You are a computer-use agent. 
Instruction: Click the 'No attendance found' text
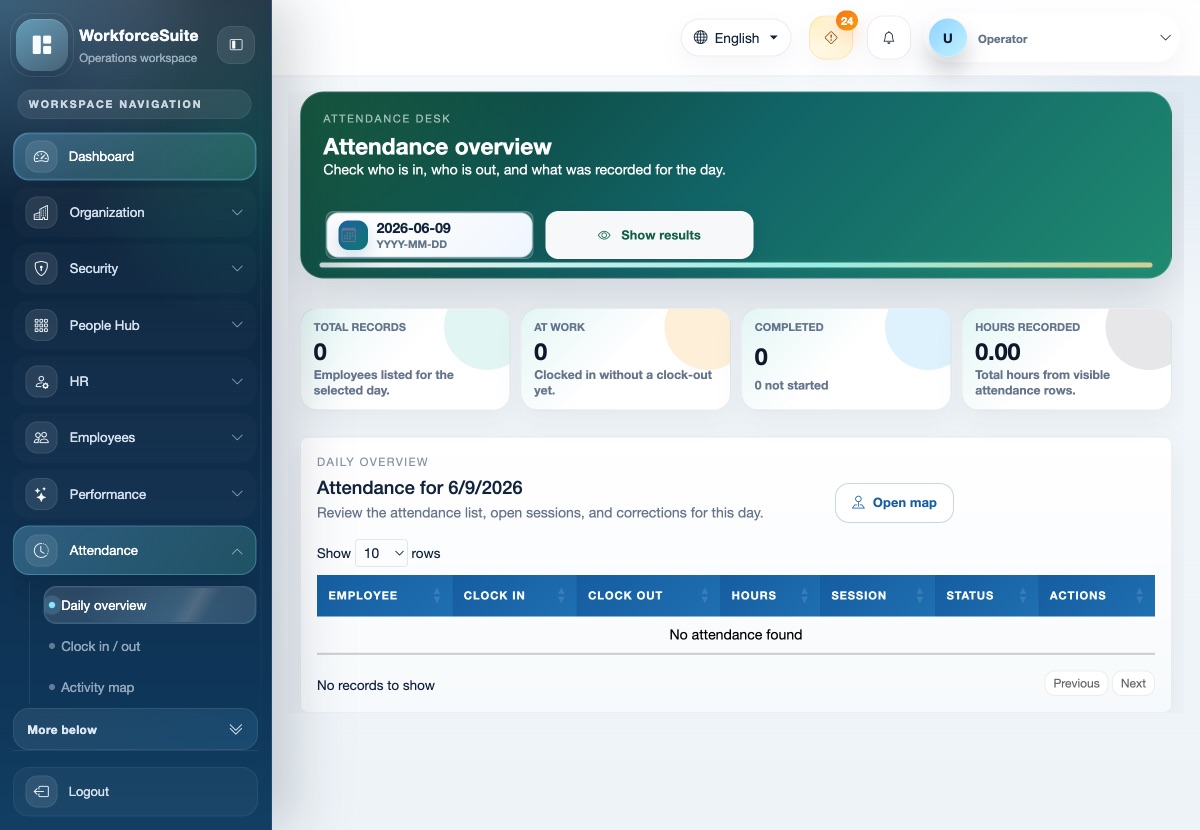coord(736,635)
